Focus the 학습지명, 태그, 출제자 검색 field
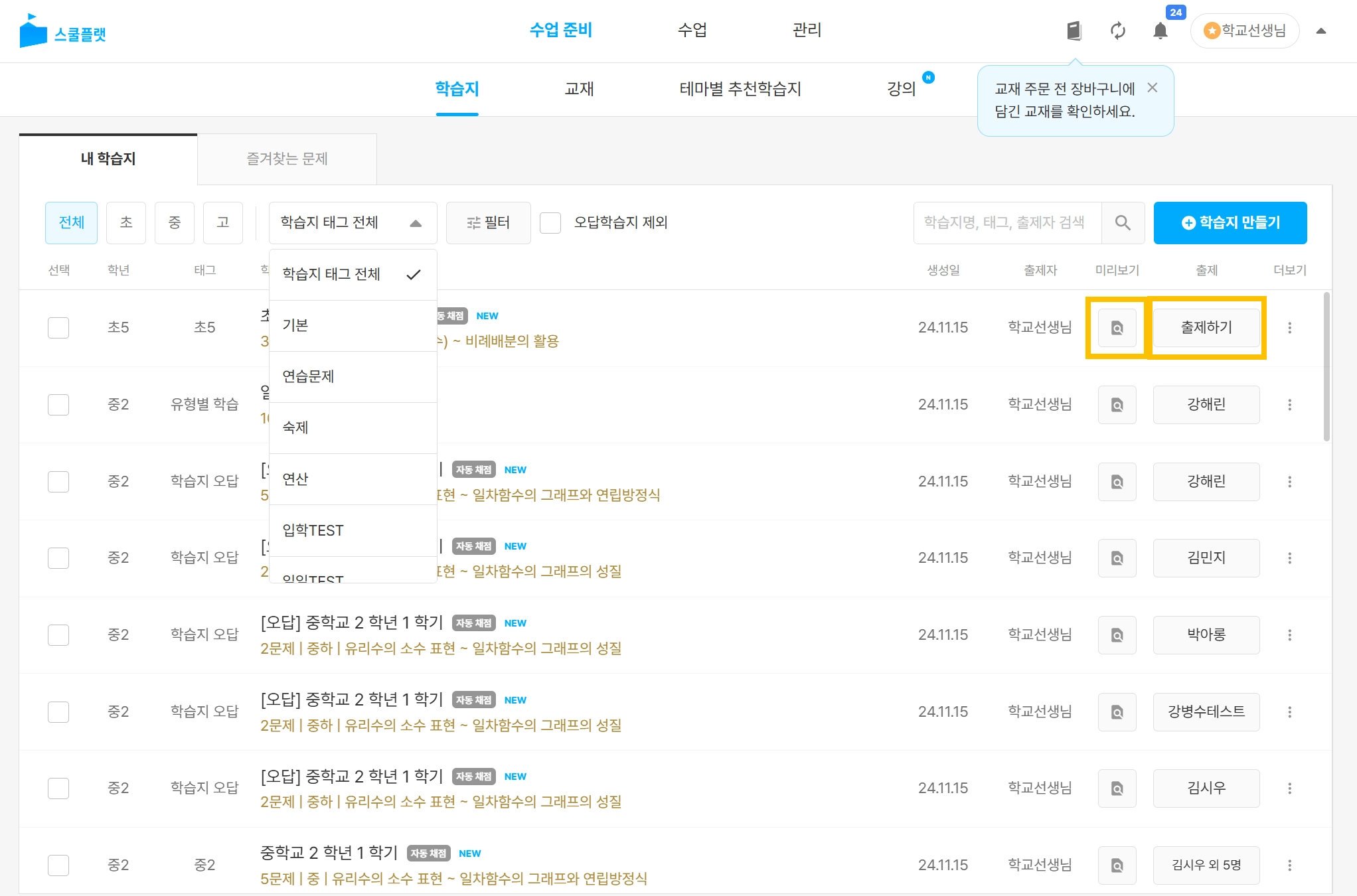The height and width of the screenshot is (896, 1357). (1006, 223)
